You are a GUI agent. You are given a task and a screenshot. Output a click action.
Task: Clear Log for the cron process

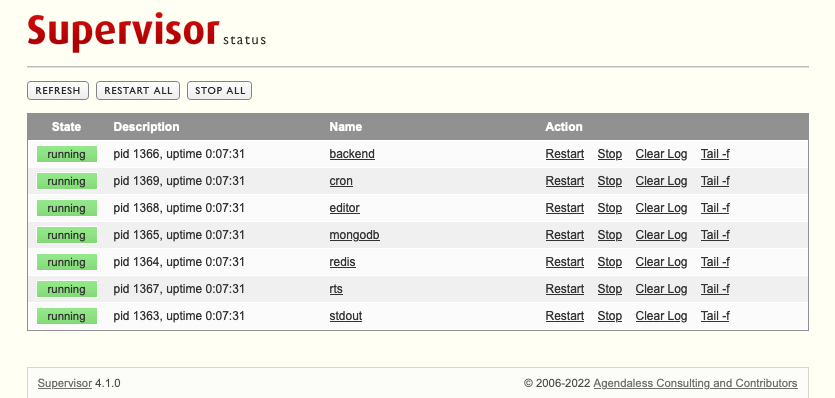(x=661, y=181)
